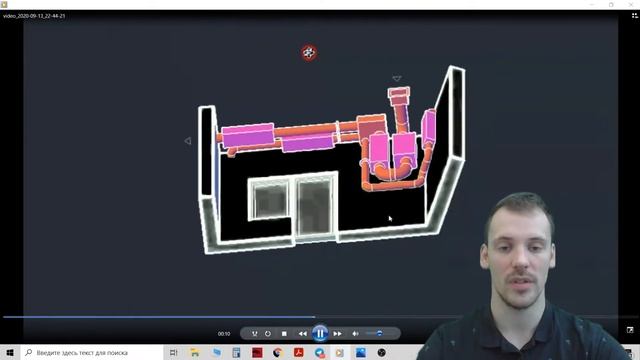Click the video title text video_2020-09-13_22-44-21
The image size is (640, 360).
coord(34,16)
